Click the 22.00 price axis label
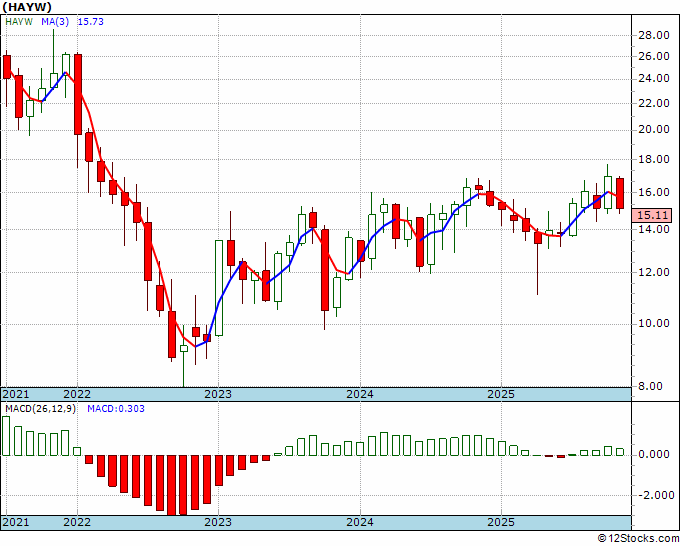The height and width of the screenshot is (546, 680). coord(654,103)
